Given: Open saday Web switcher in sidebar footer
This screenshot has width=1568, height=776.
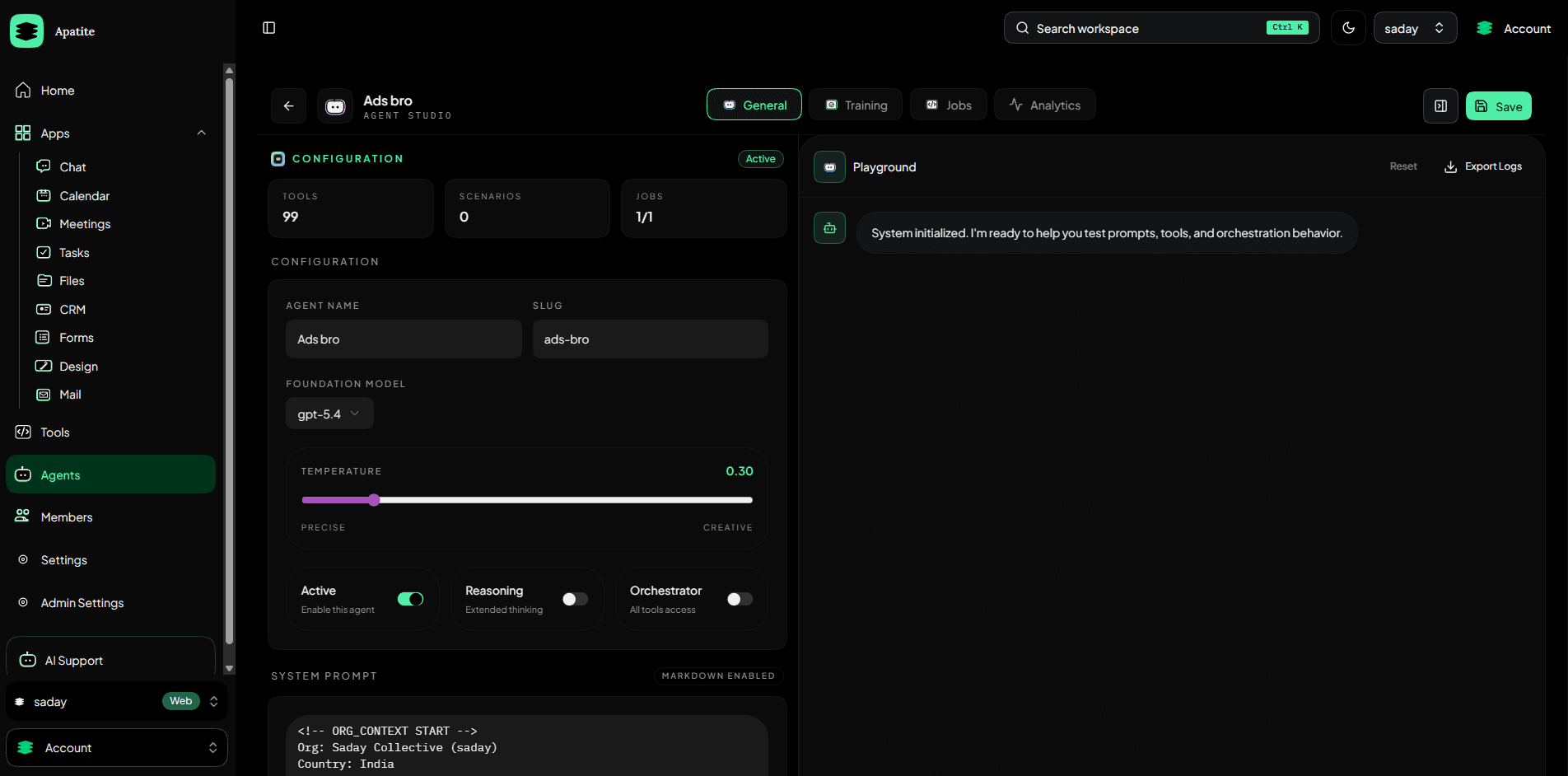Looking at the screenshot, I should 117,702.
